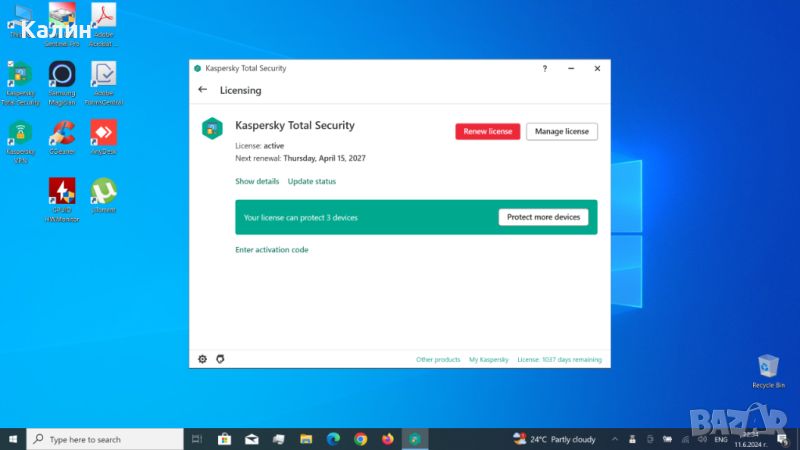Screen dimensions: 800x450
Task: Select Adobe FormsCentral desktop shortcut
Action: tap(104, 84)
